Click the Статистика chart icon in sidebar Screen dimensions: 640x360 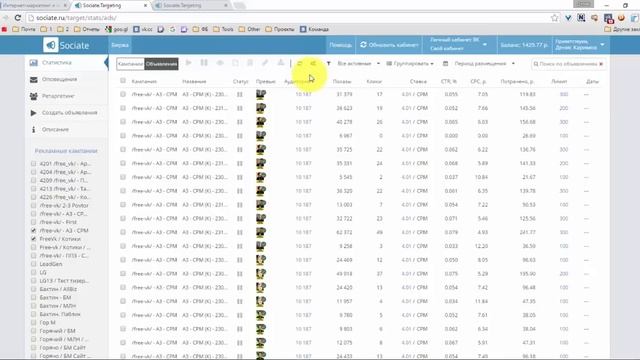pos(33,63)
